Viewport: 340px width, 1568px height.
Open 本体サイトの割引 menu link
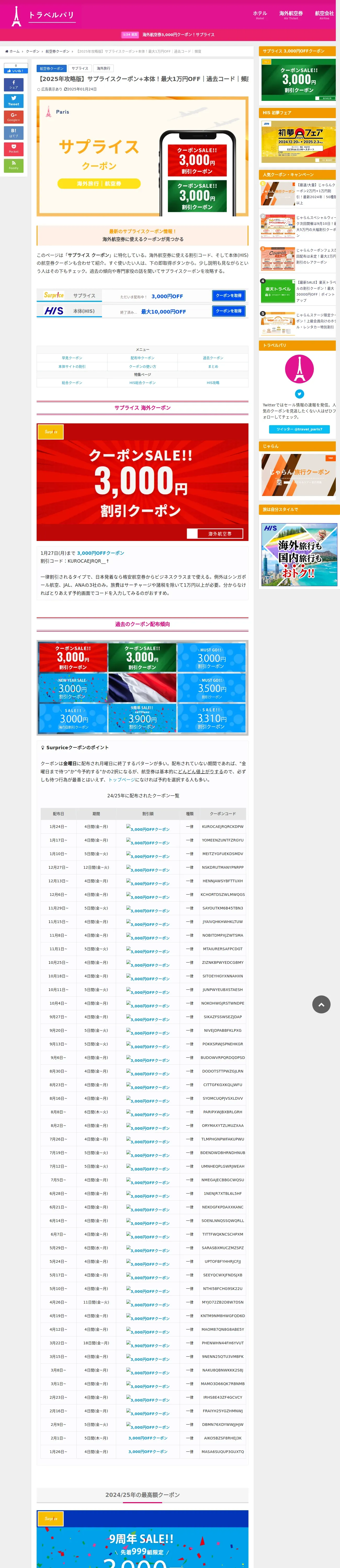[x=72, y=366]
